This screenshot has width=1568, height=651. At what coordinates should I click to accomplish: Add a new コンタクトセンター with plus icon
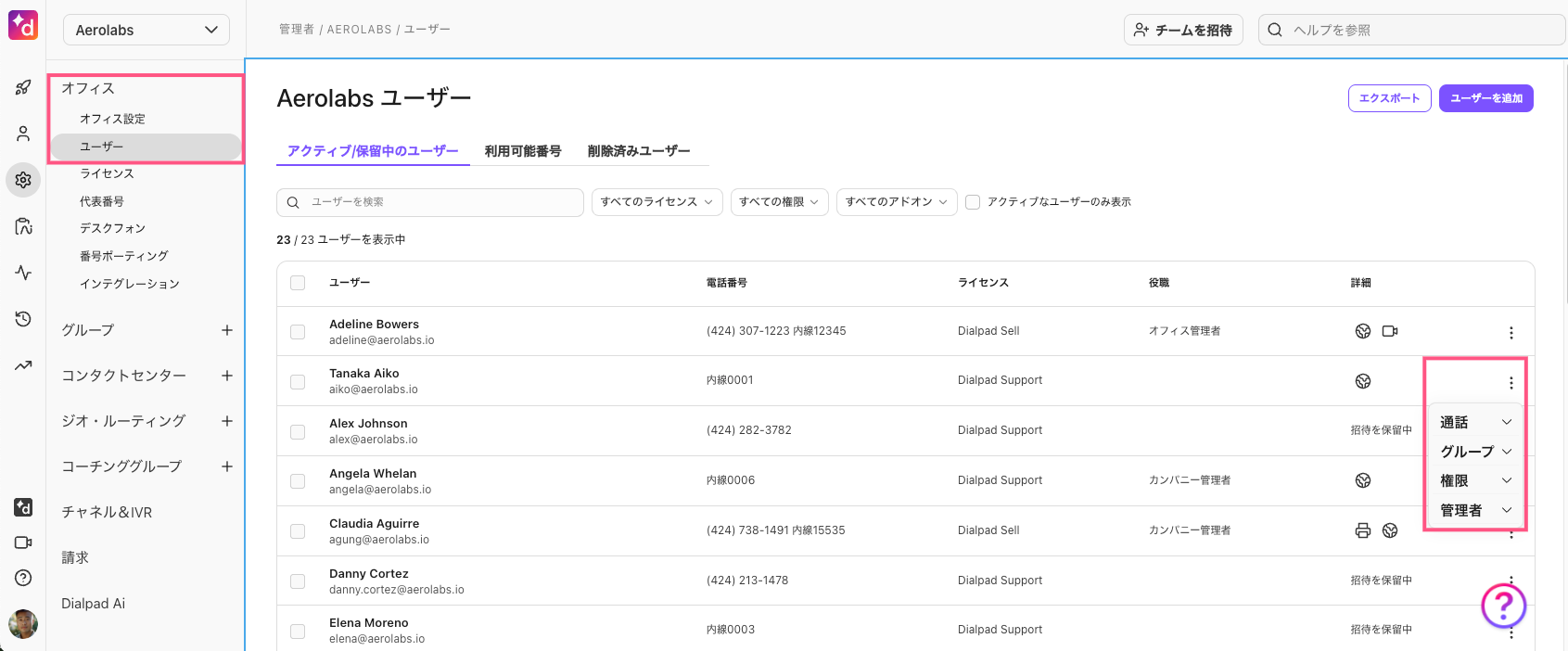(x=227, y=376)
